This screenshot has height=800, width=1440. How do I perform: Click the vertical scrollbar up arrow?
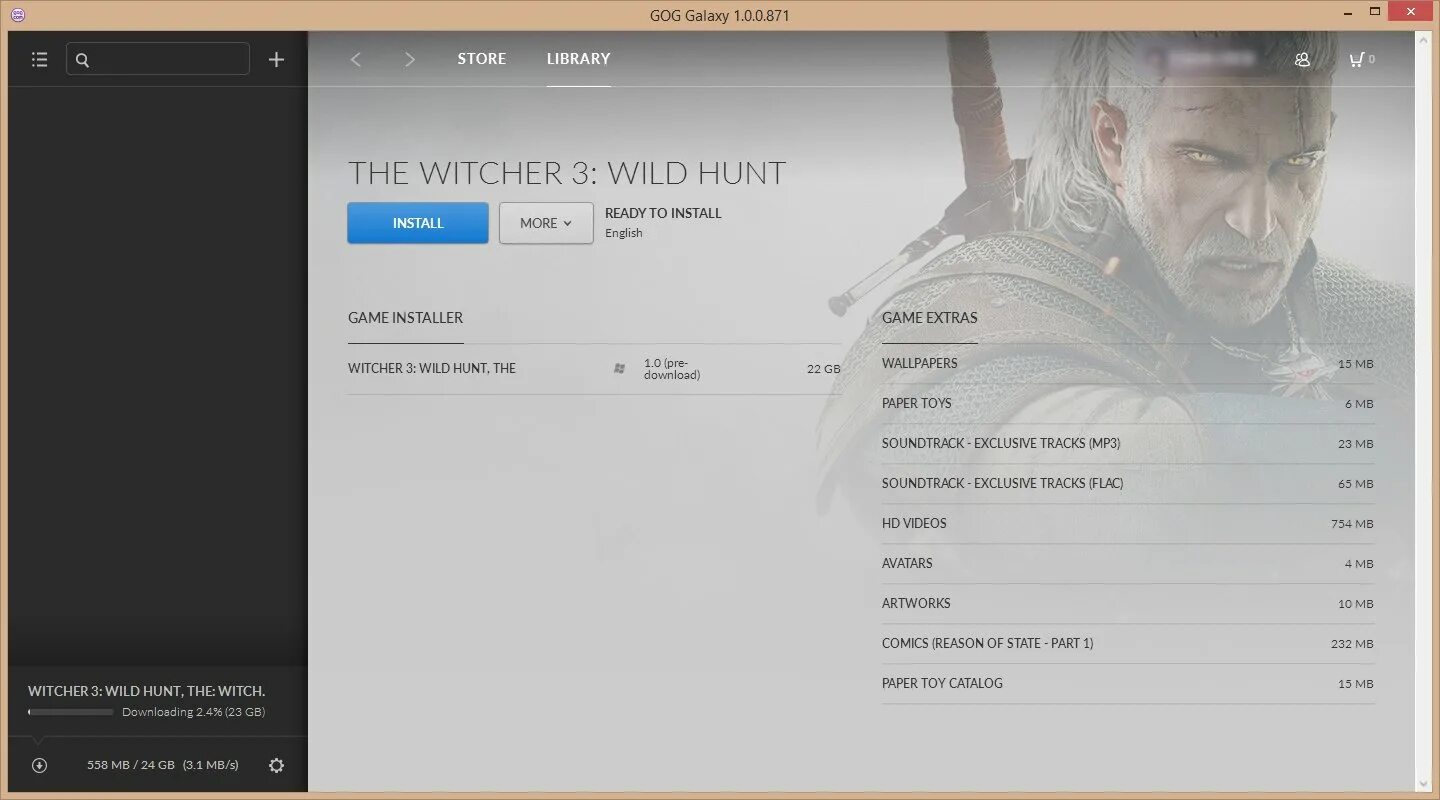click(x=1423, y=38)
